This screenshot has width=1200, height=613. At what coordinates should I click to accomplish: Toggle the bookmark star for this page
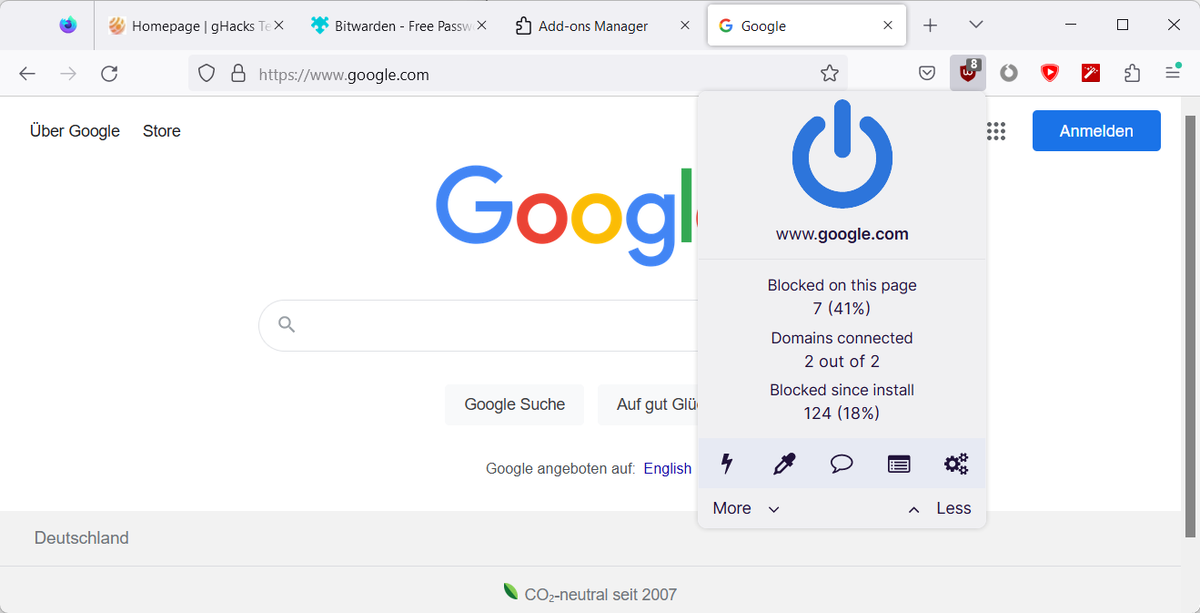coord(829,72)
